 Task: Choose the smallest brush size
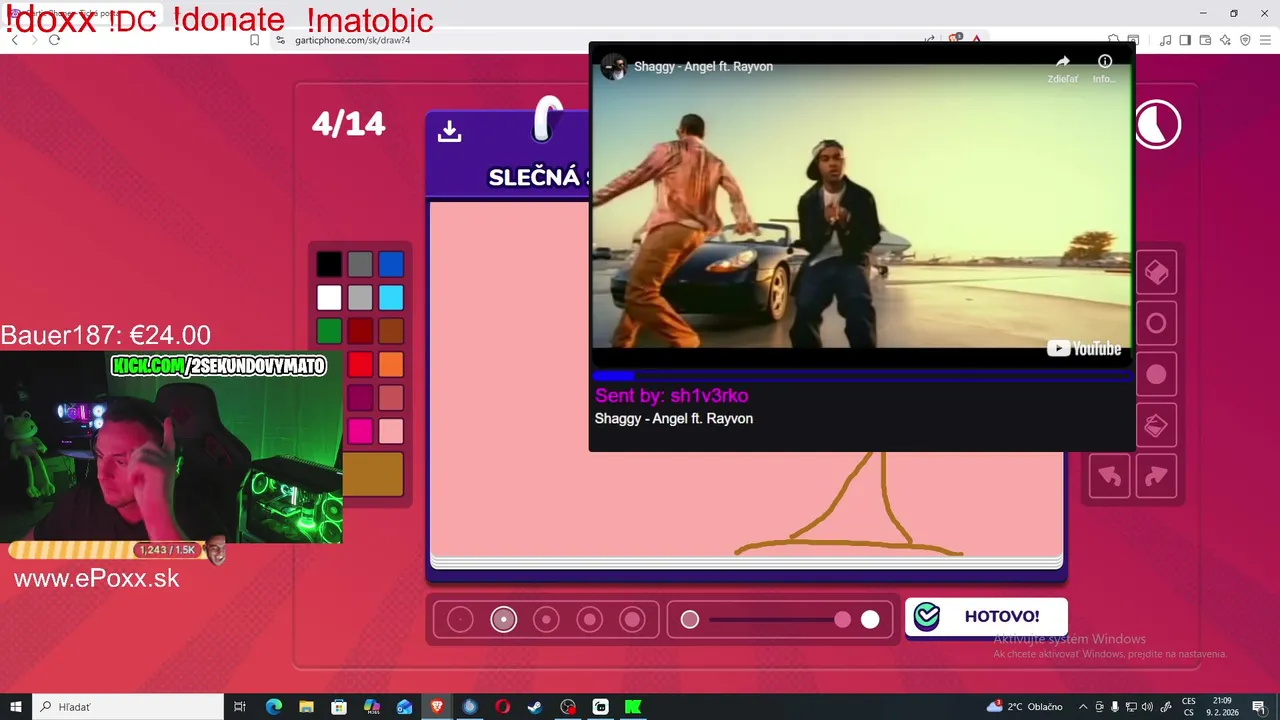coord(460,620)
